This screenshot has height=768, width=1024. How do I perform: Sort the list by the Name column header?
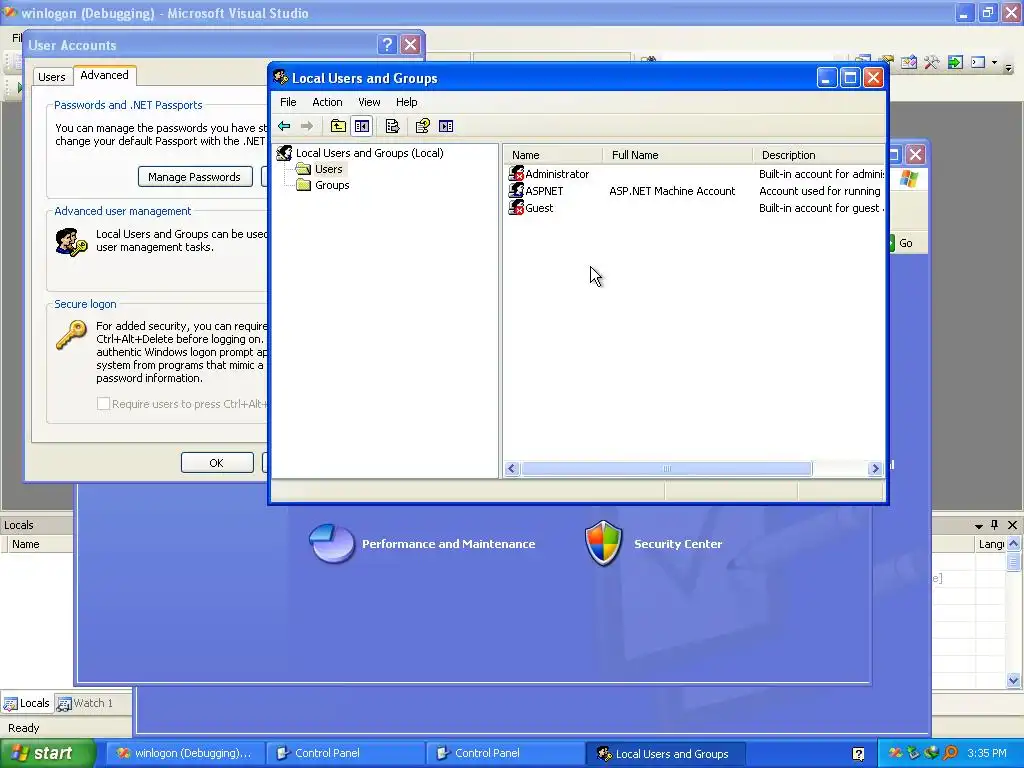pos(552,155)
